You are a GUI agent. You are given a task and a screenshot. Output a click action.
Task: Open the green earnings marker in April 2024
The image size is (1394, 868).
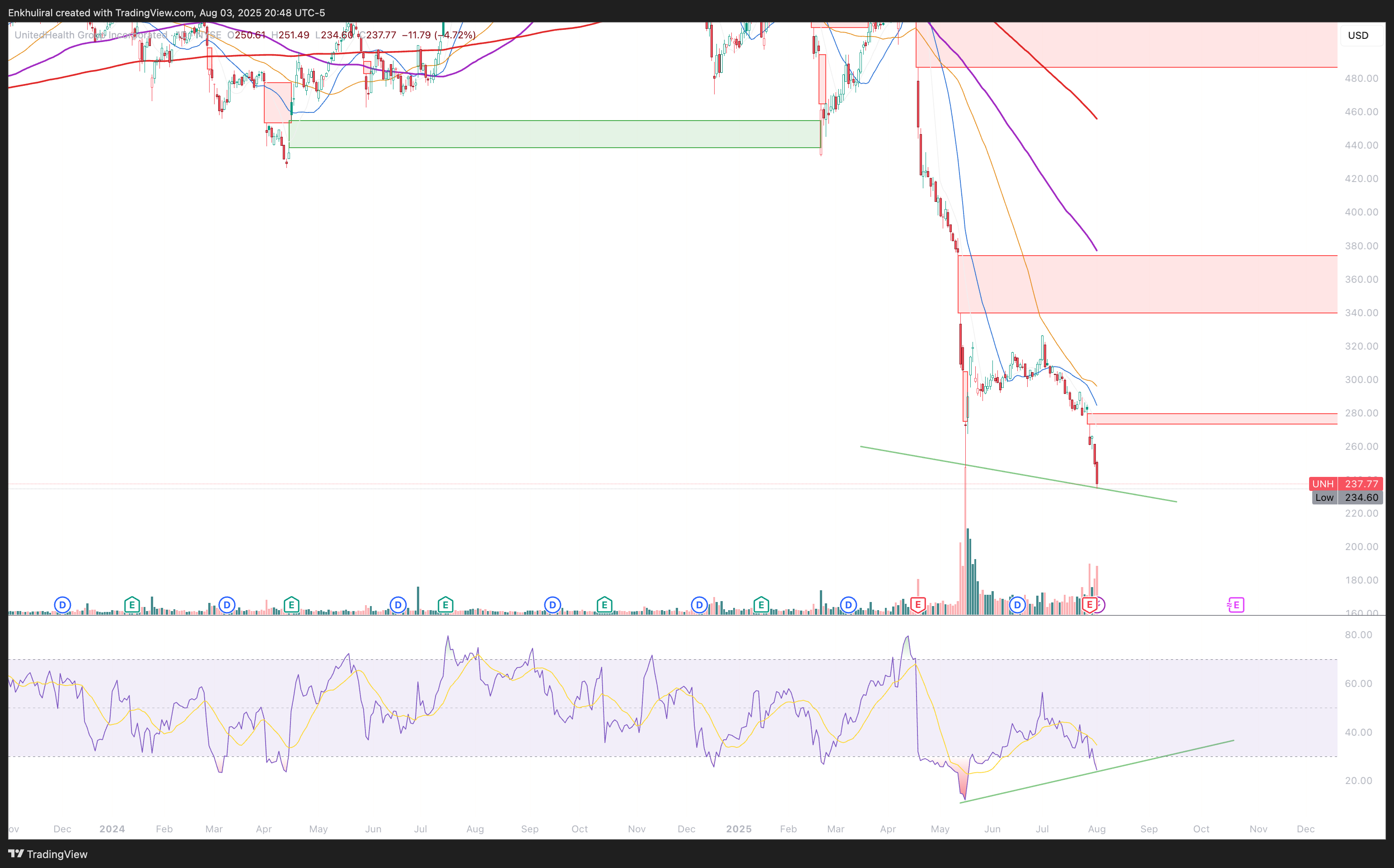pyautogui.click(x=291, y=605)
